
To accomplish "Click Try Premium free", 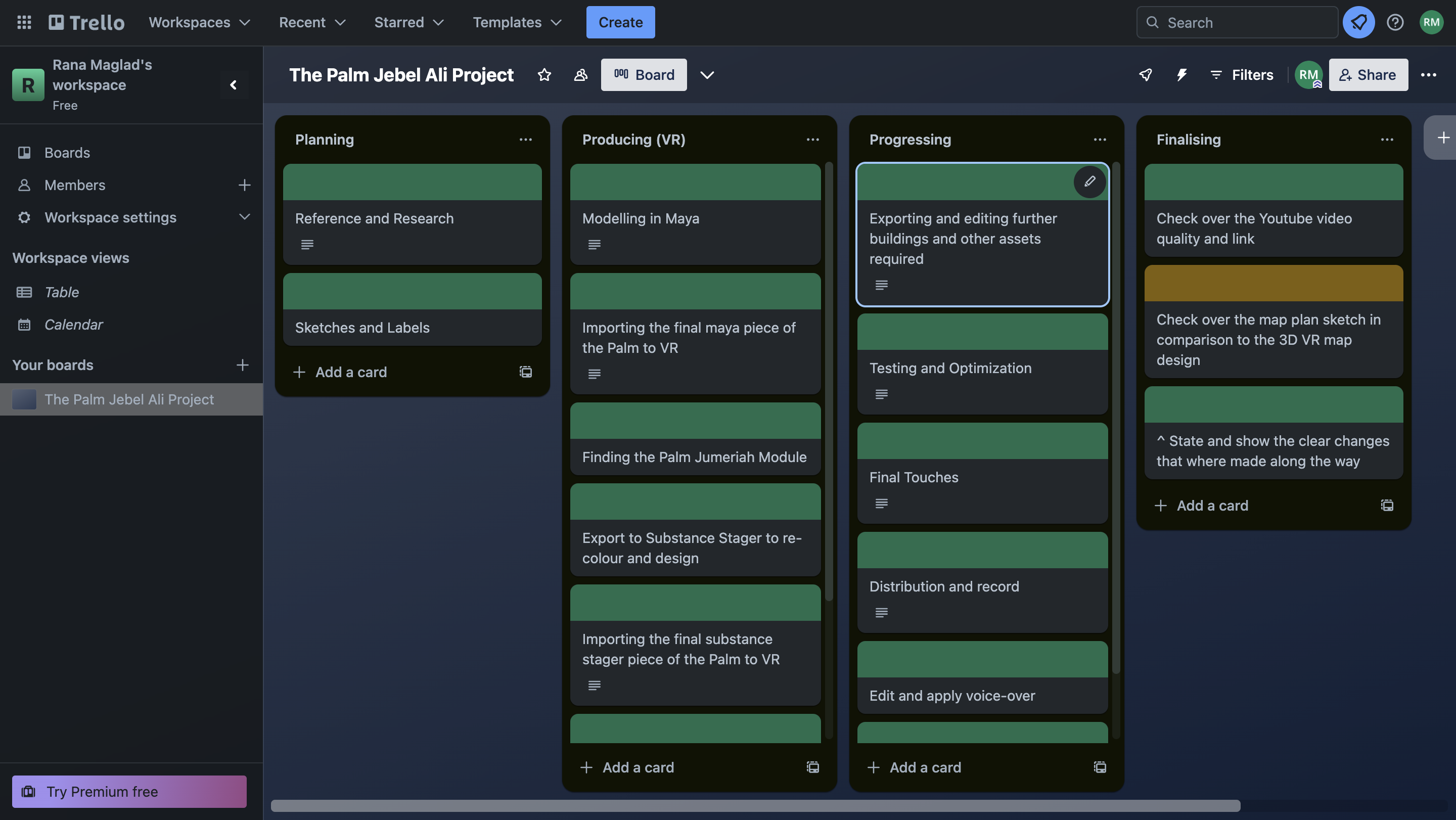I will point(129,791).
